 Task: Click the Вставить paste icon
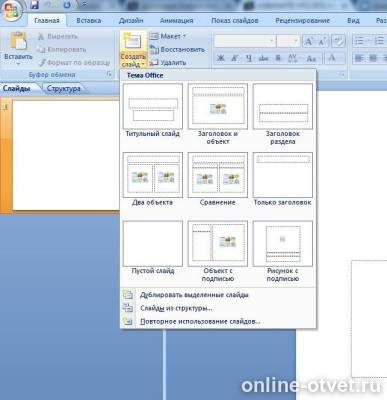[18, 41]
